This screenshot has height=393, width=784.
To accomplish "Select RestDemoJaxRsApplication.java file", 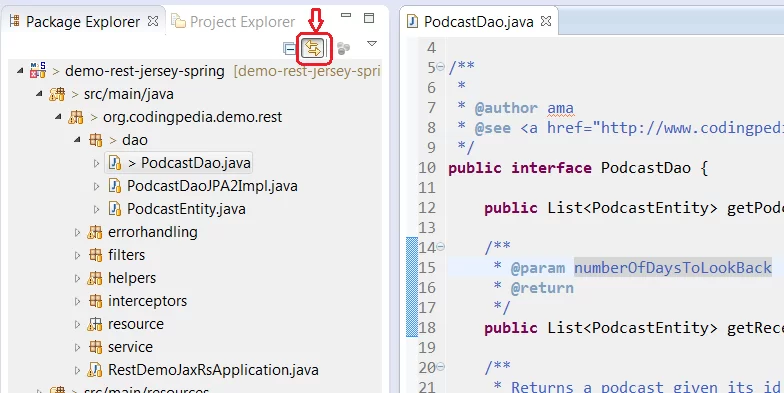I will [x=214, y=370].
